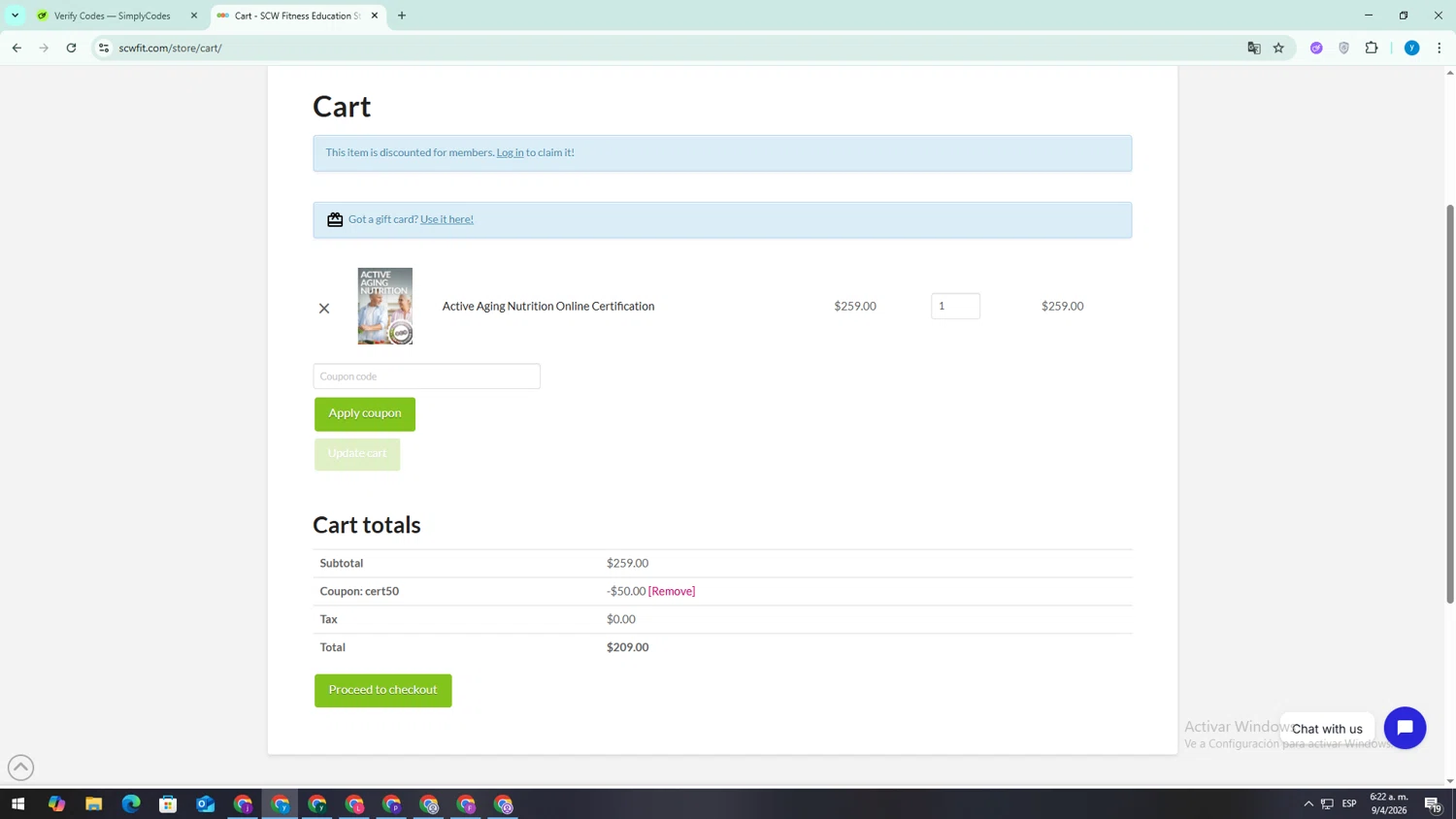The height and width of the screenshot is (819, 1456).
Task: Click the Update cart button
Action: (x=357, y=454)
